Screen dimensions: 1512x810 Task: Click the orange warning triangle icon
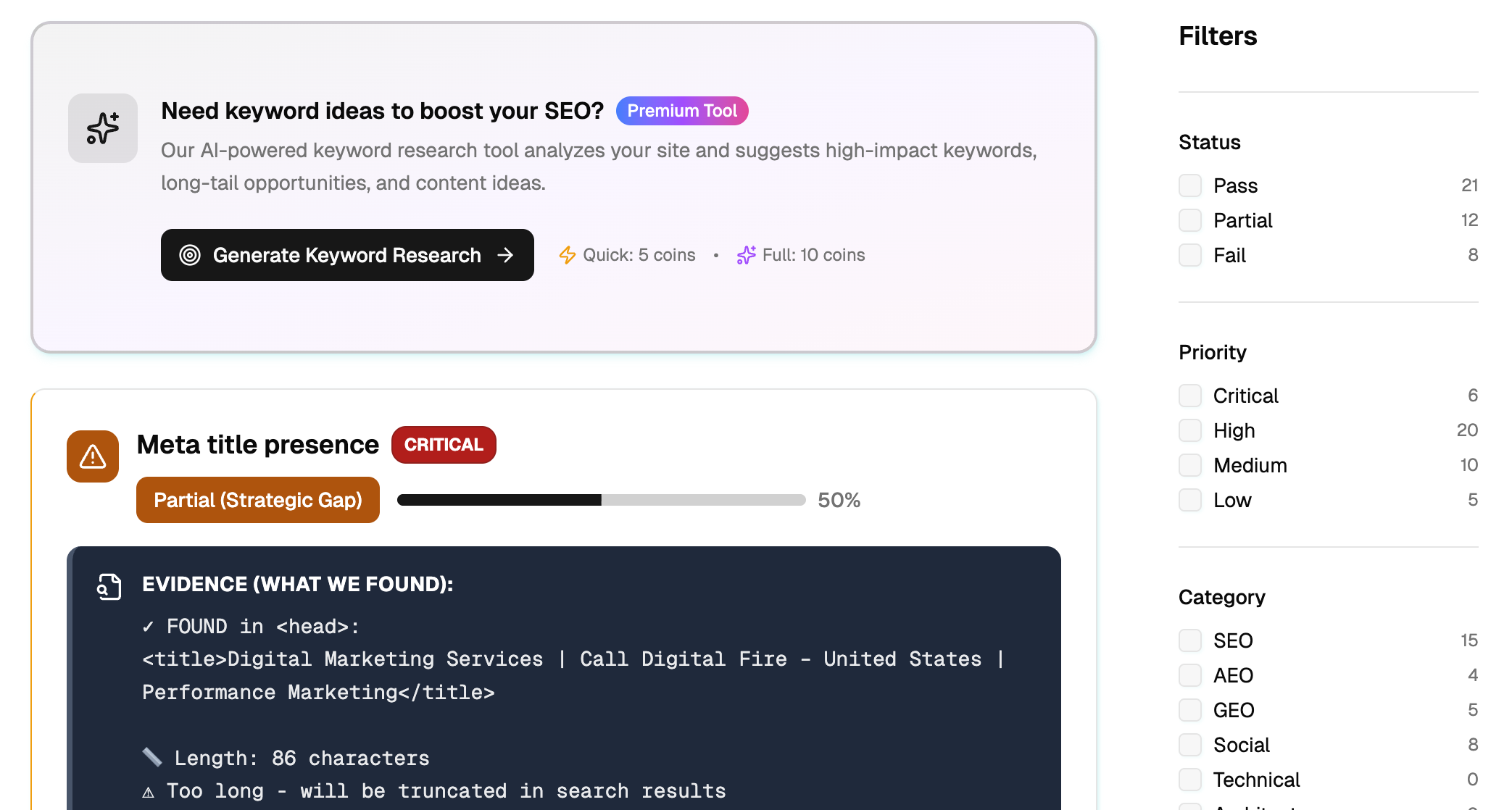[x=93, y=456]
